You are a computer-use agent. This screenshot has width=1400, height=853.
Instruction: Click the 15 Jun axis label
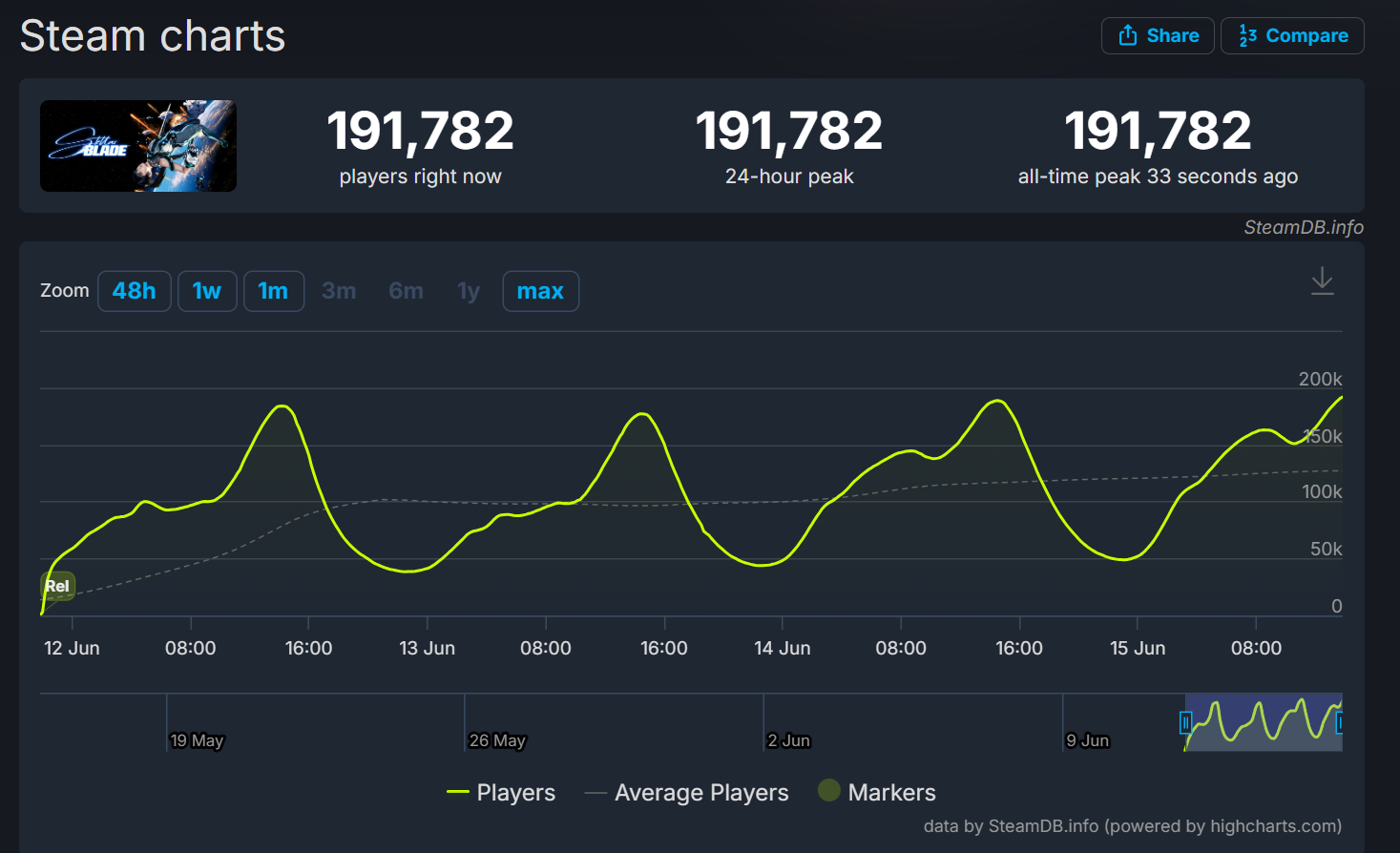point(1137,648)
